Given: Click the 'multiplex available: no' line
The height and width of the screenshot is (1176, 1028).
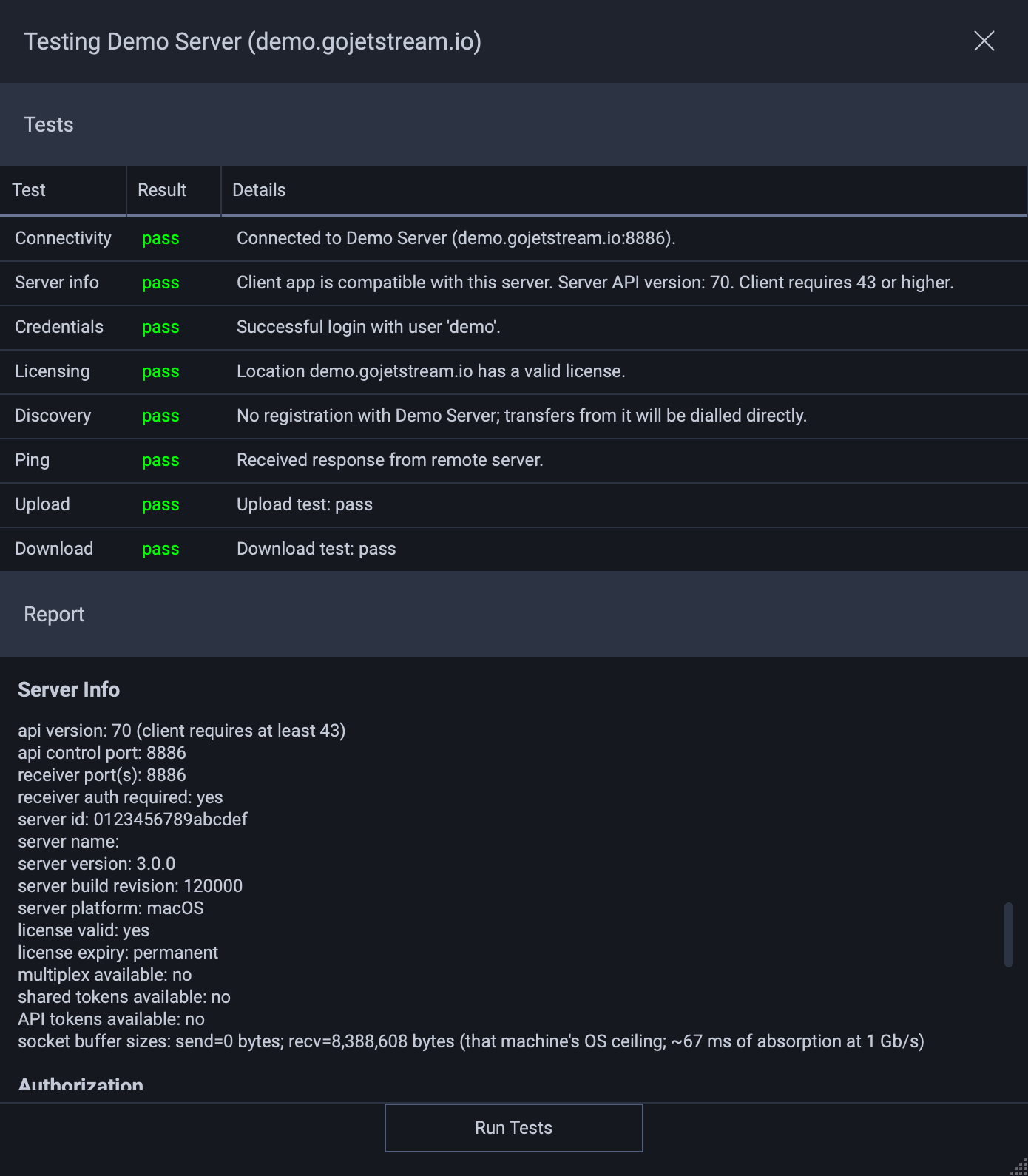Looking at the screenshot, I should click(x=105, y=975).
